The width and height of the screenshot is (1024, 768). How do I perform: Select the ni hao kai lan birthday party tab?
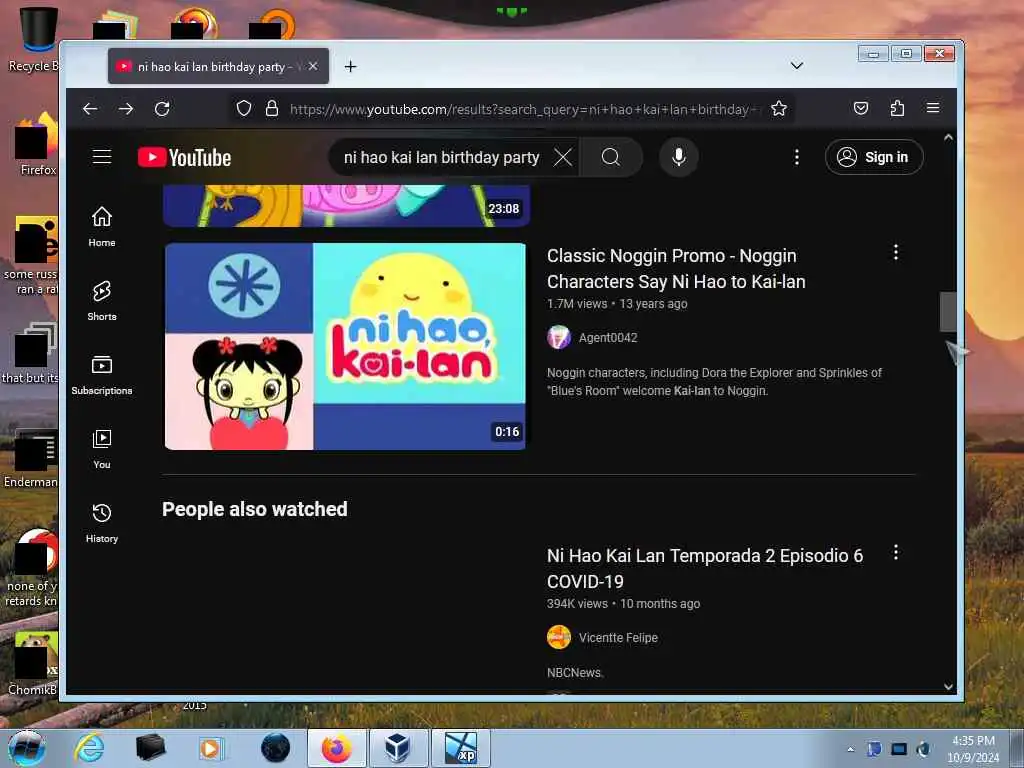pos(218,67)
